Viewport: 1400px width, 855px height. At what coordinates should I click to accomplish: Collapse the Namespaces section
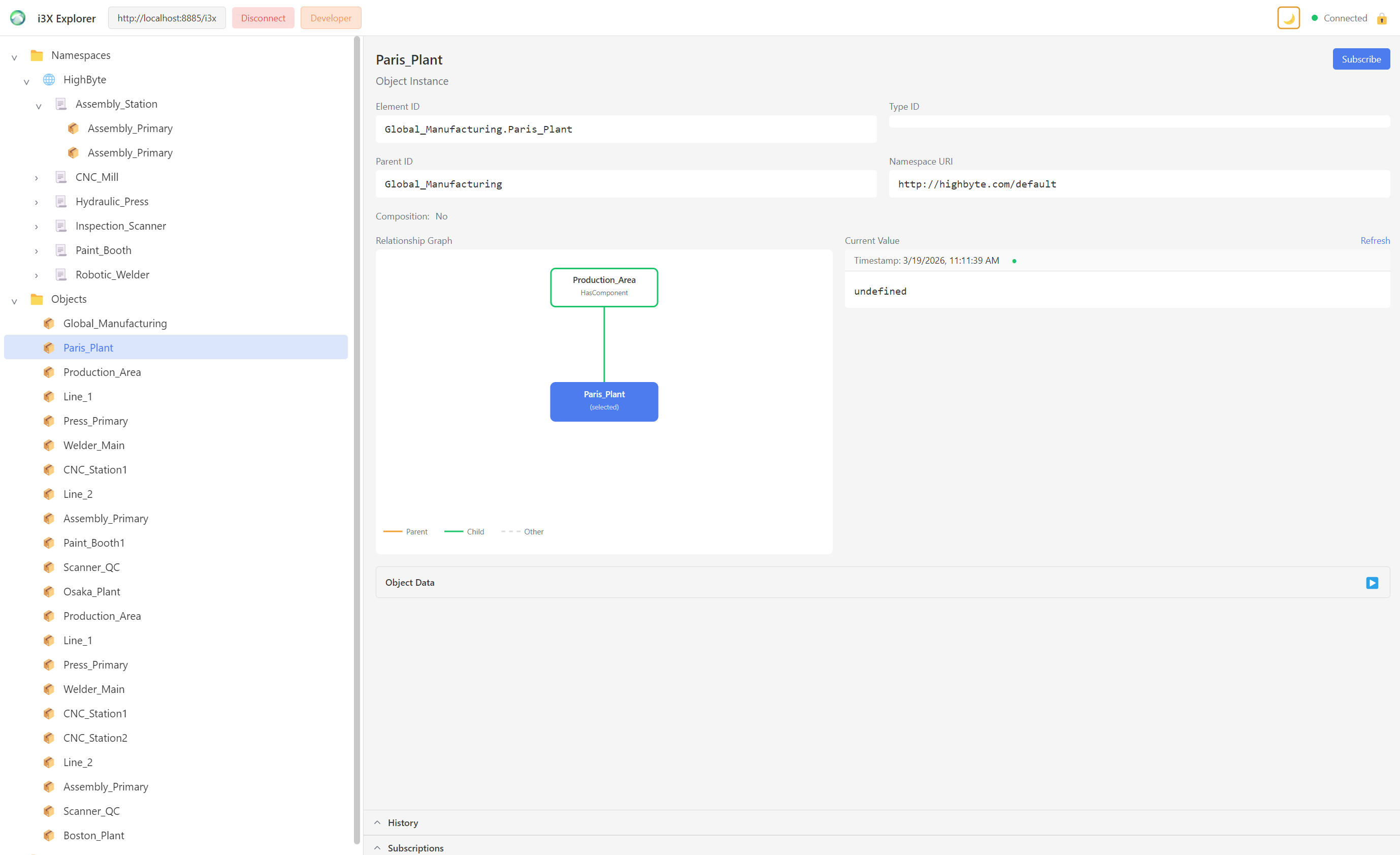pos(14,55)
